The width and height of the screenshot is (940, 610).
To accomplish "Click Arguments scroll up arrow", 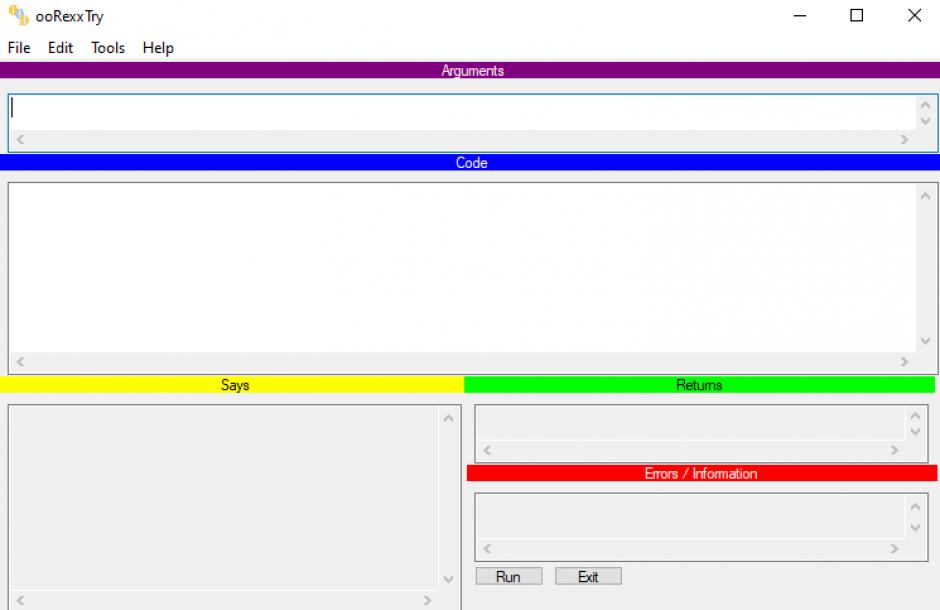I will click(926, 105).
